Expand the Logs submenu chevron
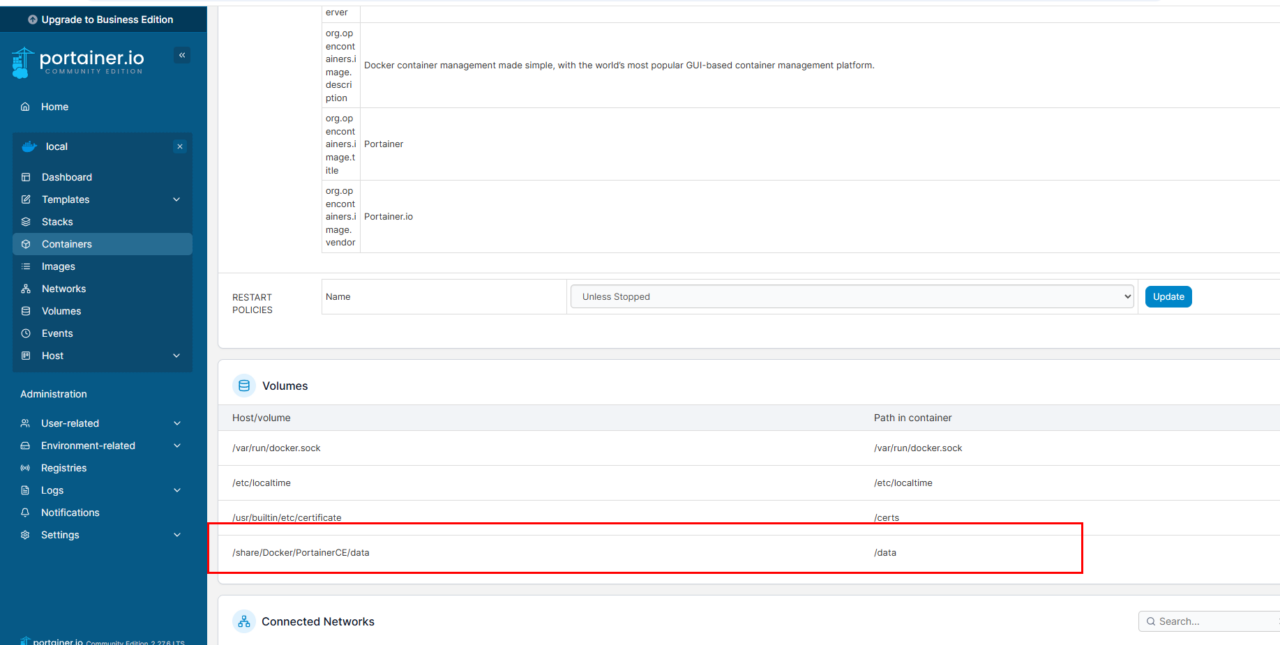The height and width of the screenshot is (645, 1280). pos(177,490)
